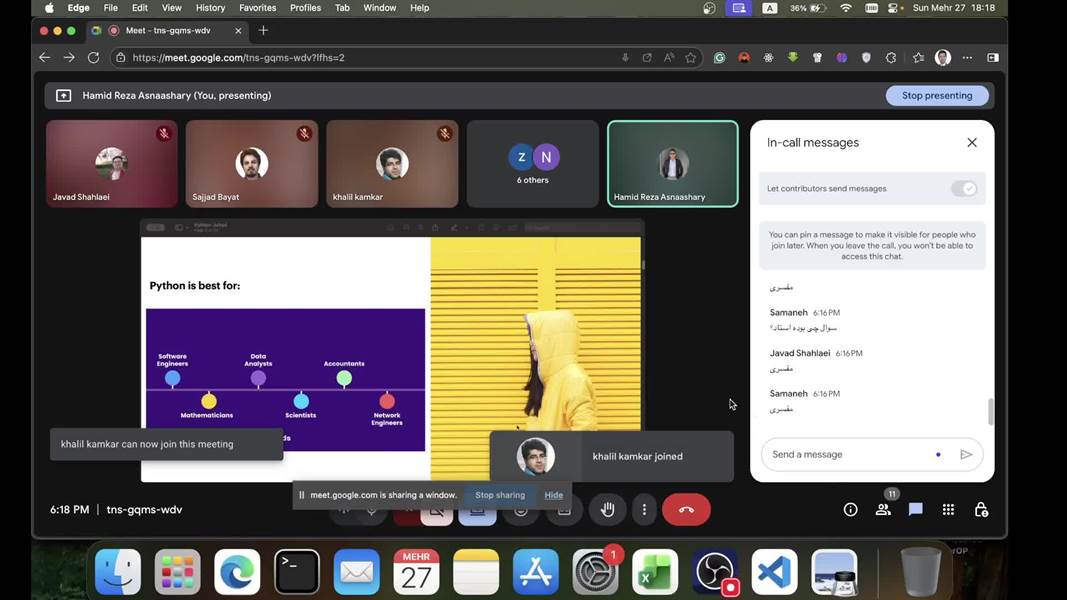Click the chat messages scrollbar
Image resolution: width=1067 pixels, height=600 pixels.
pos(991,410)
